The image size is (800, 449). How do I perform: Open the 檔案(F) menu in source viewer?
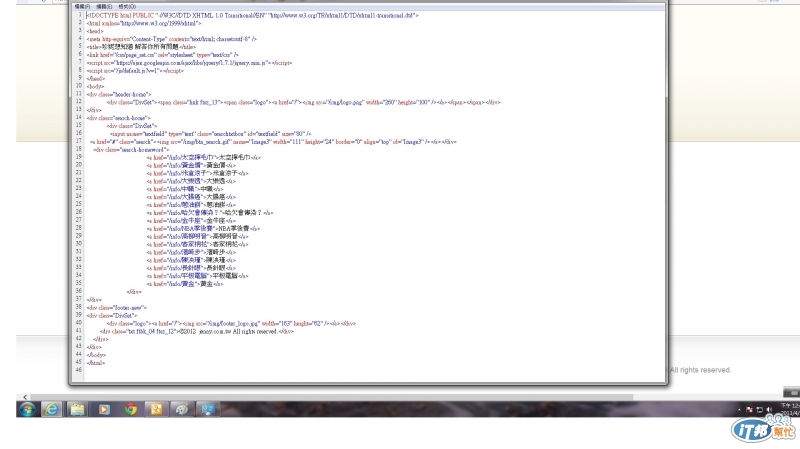click(x=82, y=7)
